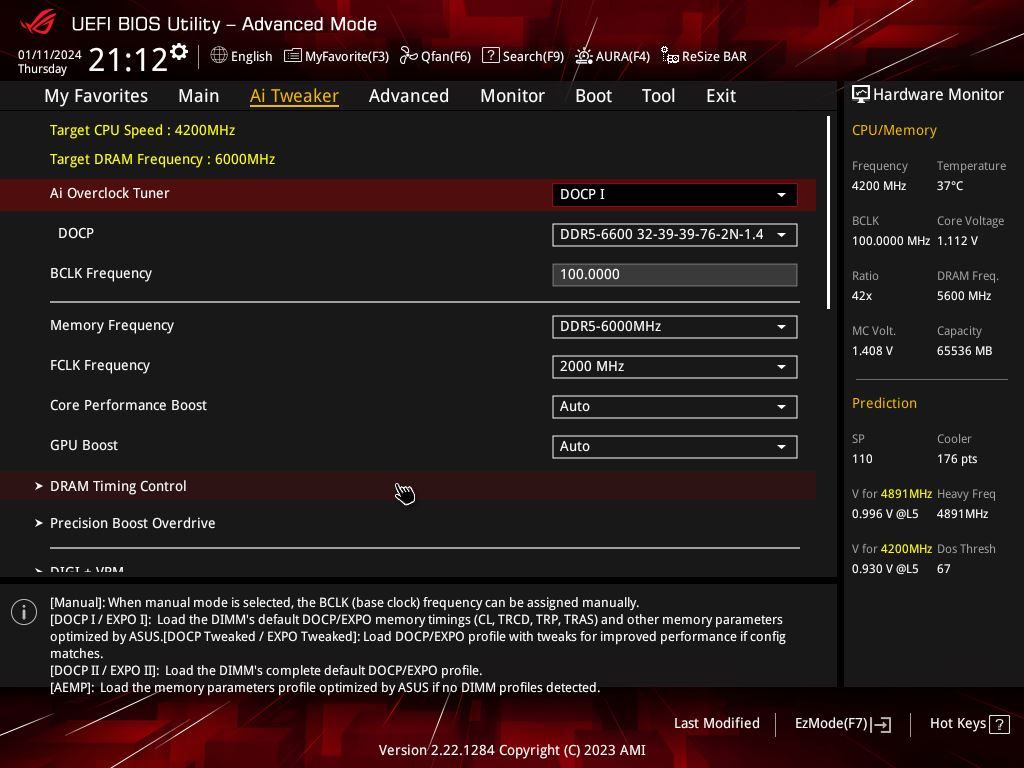Screen dimensions: 1024x768
Task: Click Target DRAM Frequency : 6000MHz text
Action: click(x=163, y=159)
